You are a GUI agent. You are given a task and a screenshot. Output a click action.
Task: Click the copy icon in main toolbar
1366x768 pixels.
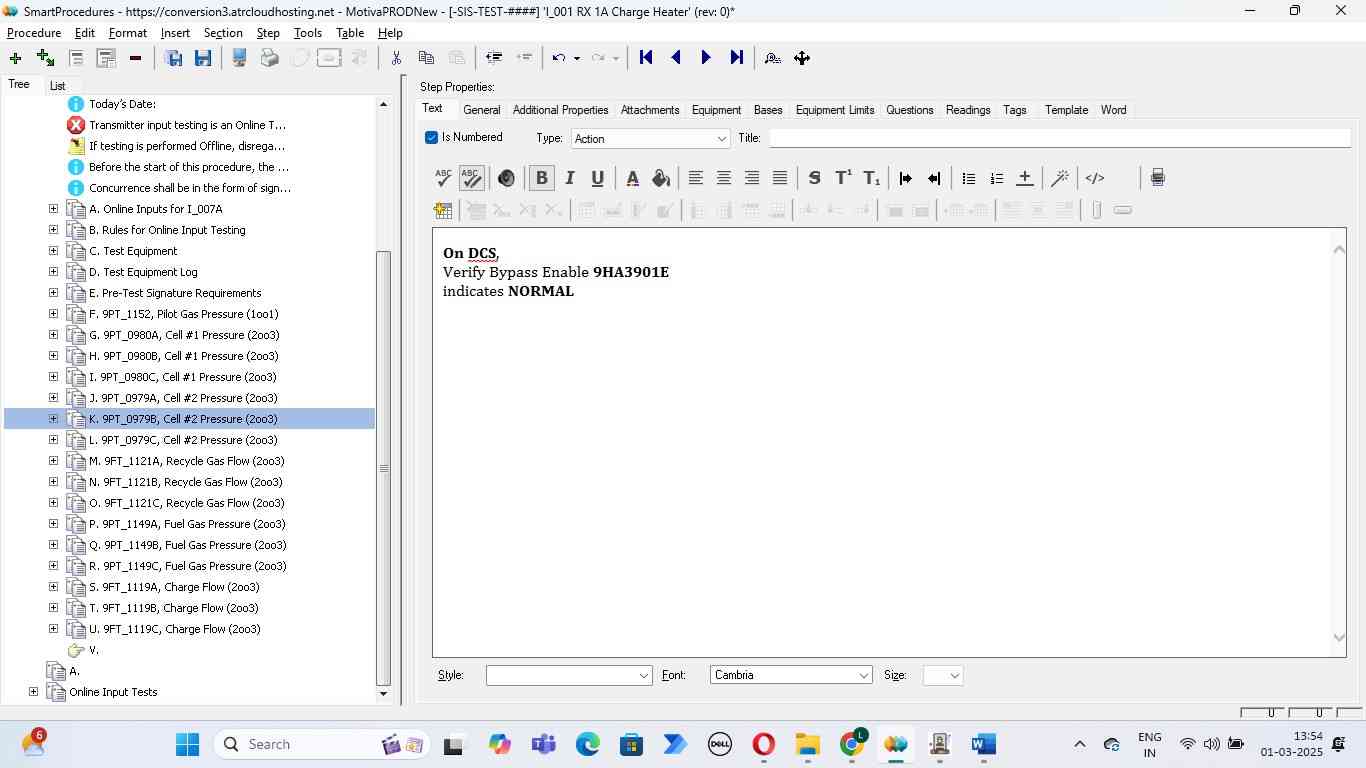(x=426, y=58)
